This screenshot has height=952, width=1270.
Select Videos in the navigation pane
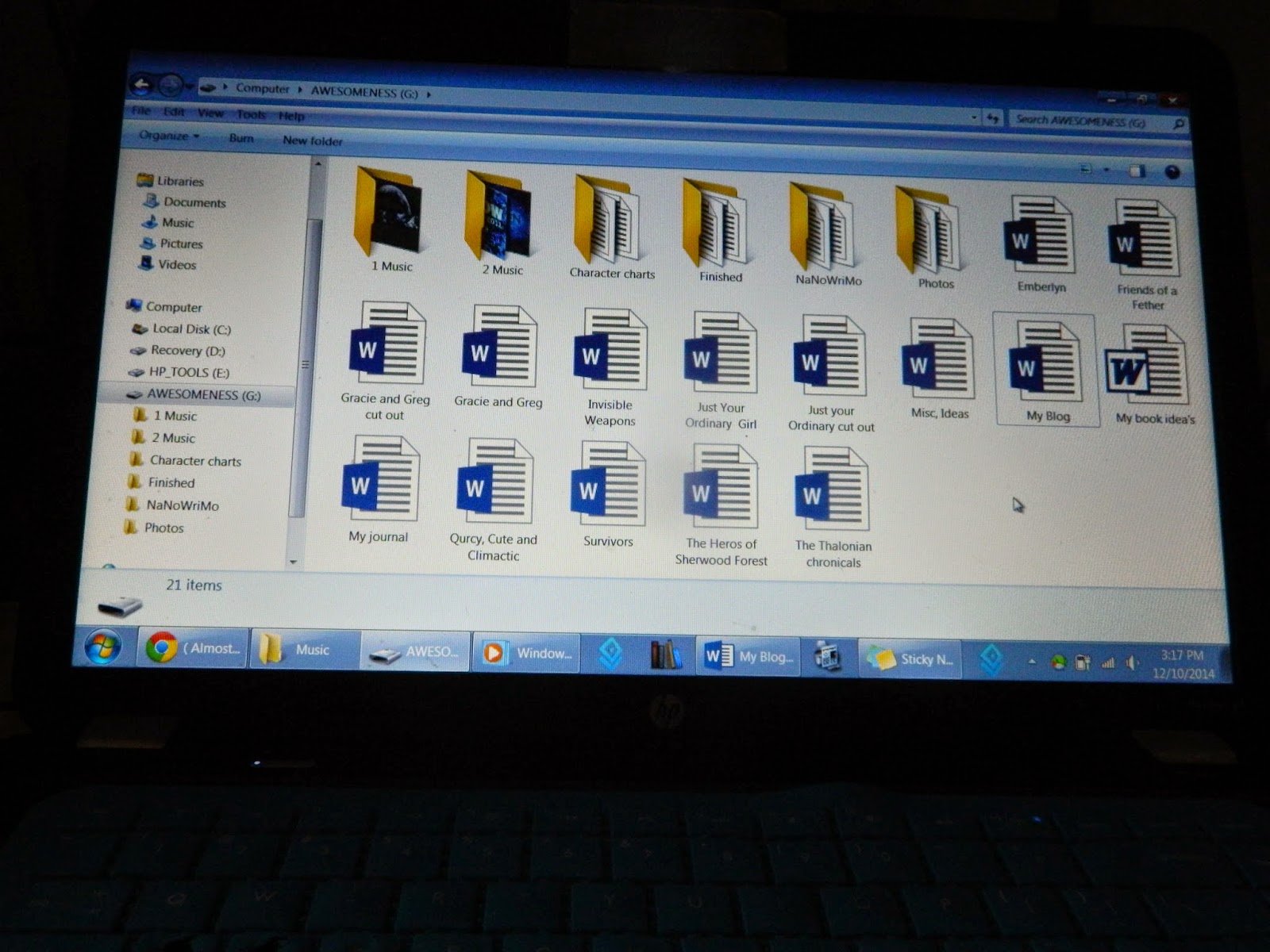pyautogui.click(x=167, y=264)
